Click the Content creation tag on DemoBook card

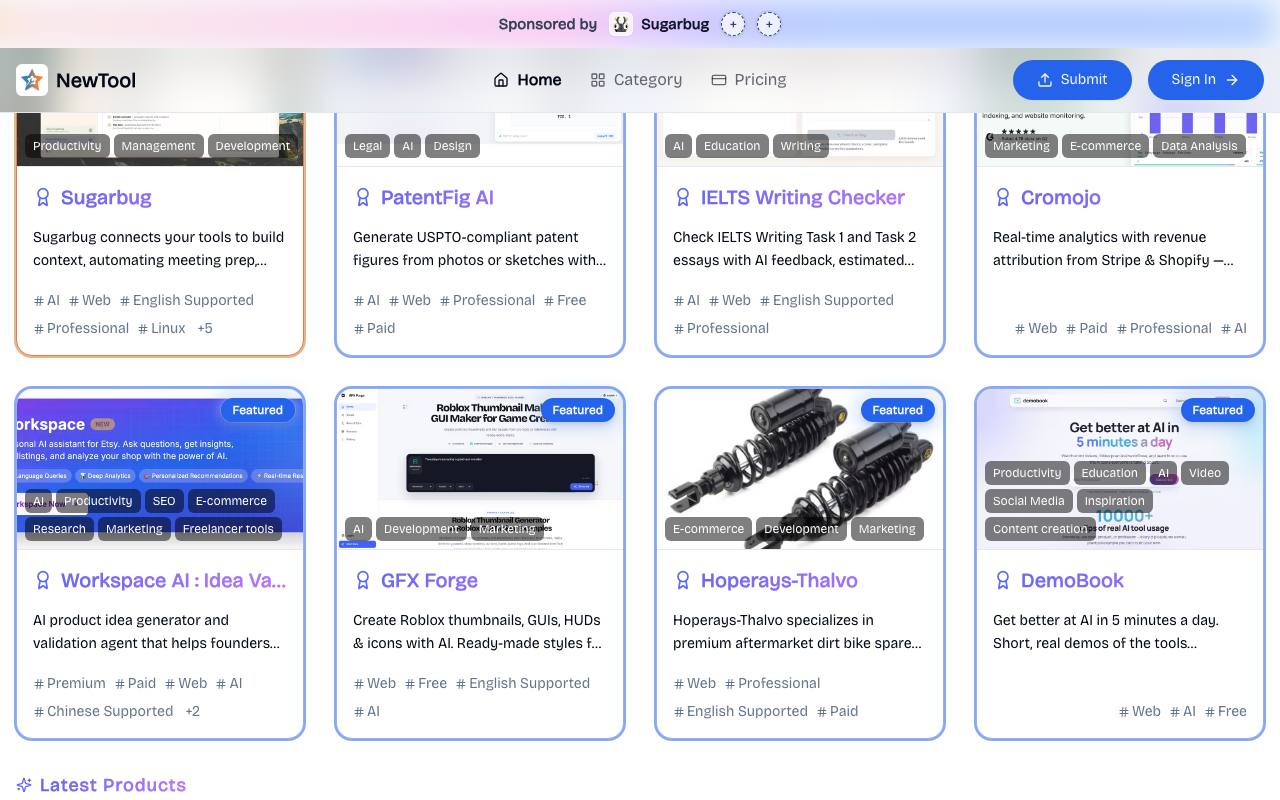1040,529
